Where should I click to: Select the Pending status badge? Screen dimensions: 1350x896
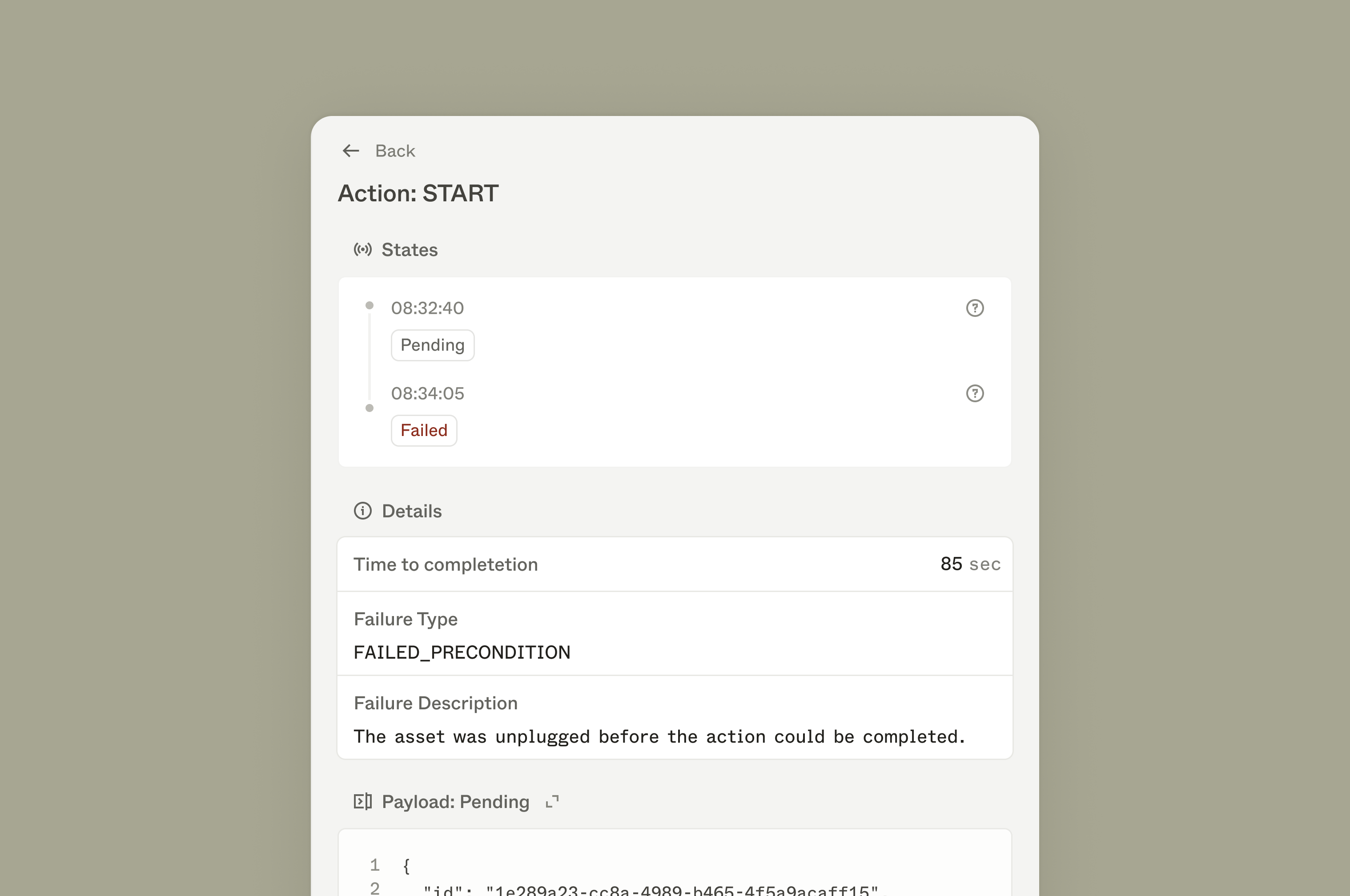(432, 345)
